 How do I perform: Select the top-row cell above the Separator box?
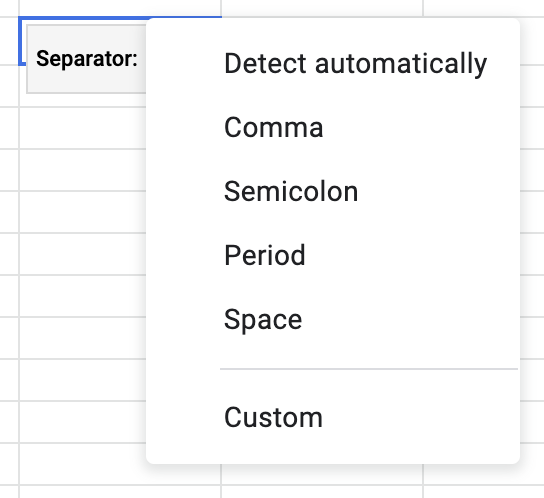[x=120, y=8]
